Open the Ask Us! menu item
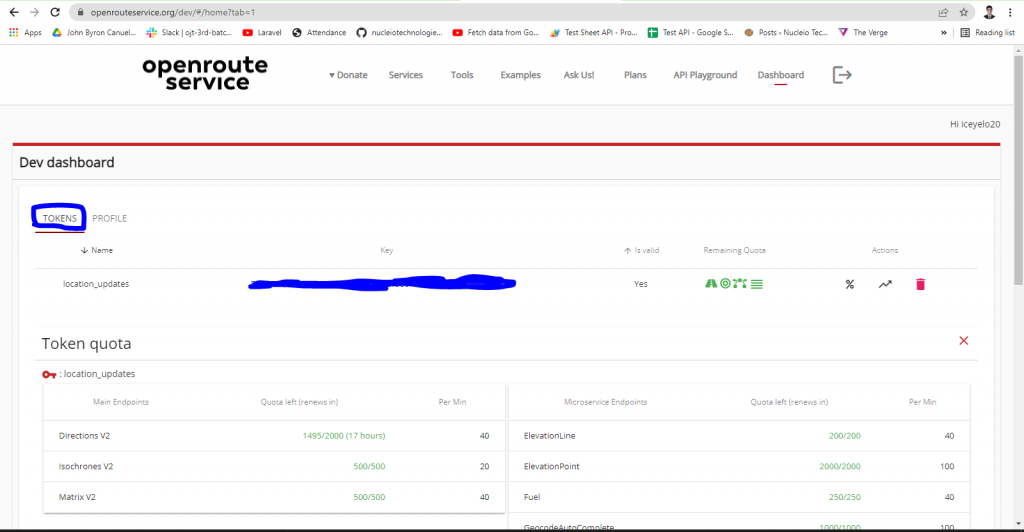This screenshot has height=532, width=1024. (579, 75)
